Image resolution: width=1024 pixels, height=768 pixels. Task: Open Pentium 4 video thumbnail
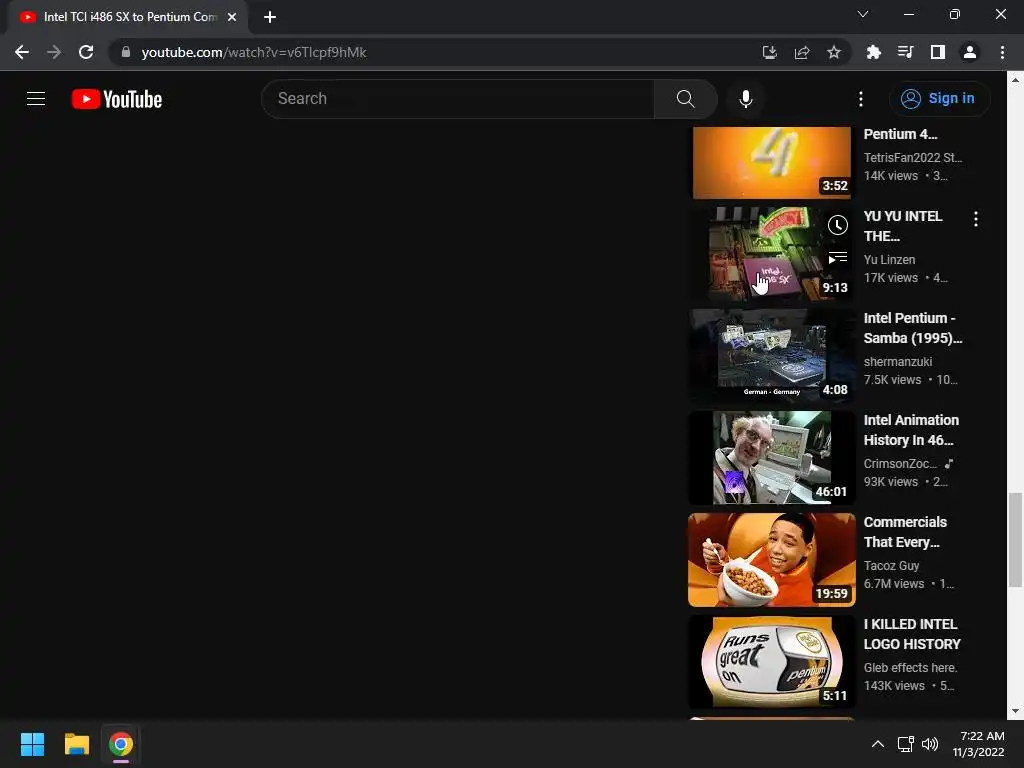click(772, 163)
